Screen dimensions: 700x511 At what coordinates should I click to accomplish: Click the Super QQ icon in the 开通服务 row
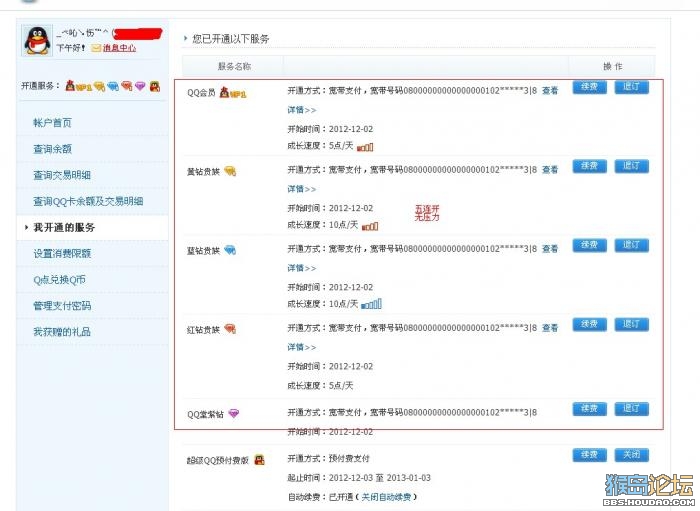click(x=154, y=86)
